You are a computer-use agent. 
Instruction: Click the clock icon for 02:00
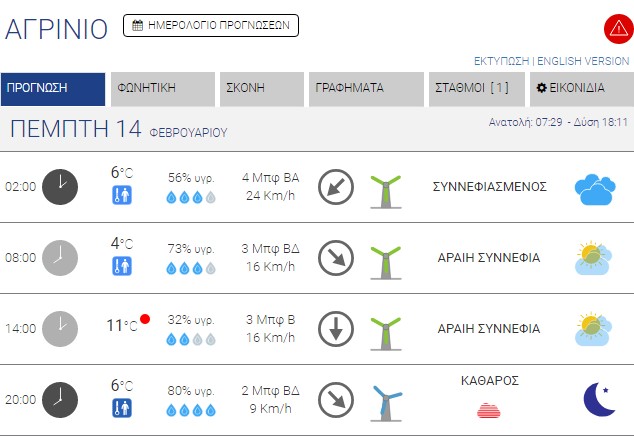click(60, 187)
